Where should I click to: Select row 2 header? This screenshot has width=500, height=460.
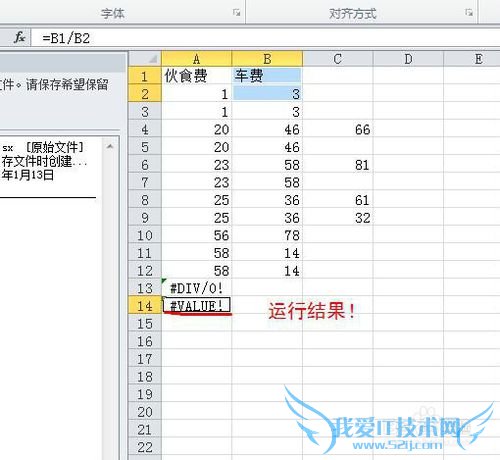[x=145, y=94]
